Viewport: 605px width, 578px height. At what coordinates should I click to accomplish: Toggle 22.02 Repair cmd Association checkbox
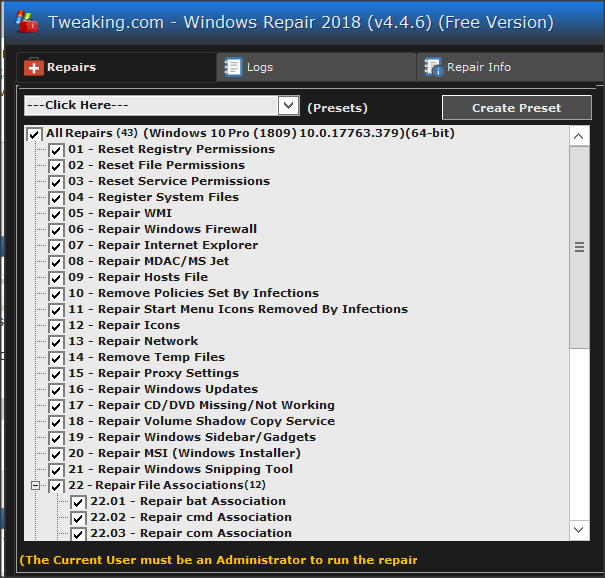point(78,519)
